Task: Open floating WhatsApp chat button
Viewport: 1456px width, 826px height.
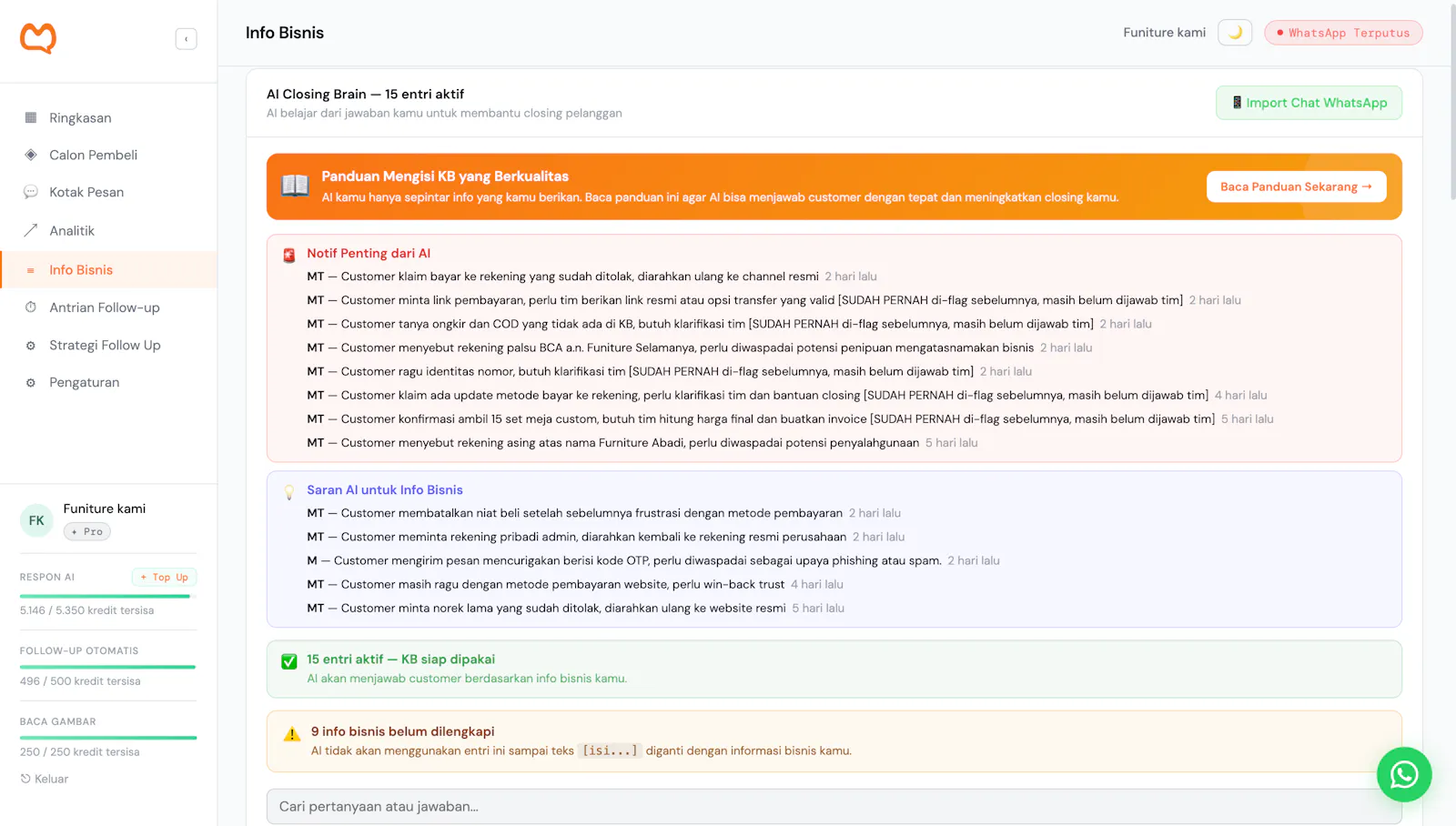Action: click(1404, 774)
